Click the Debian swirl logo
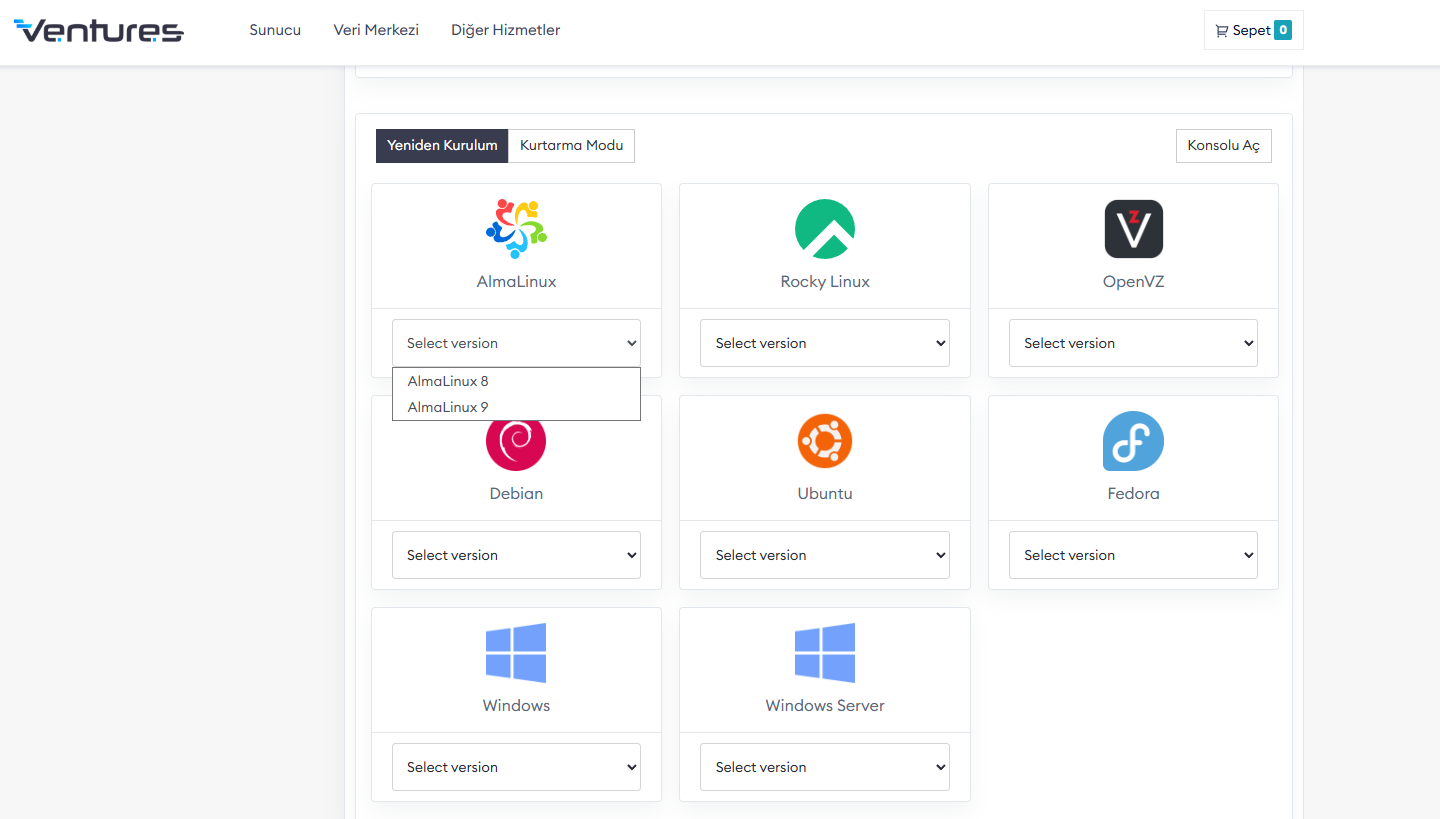1440x819 pixels. 516,443
